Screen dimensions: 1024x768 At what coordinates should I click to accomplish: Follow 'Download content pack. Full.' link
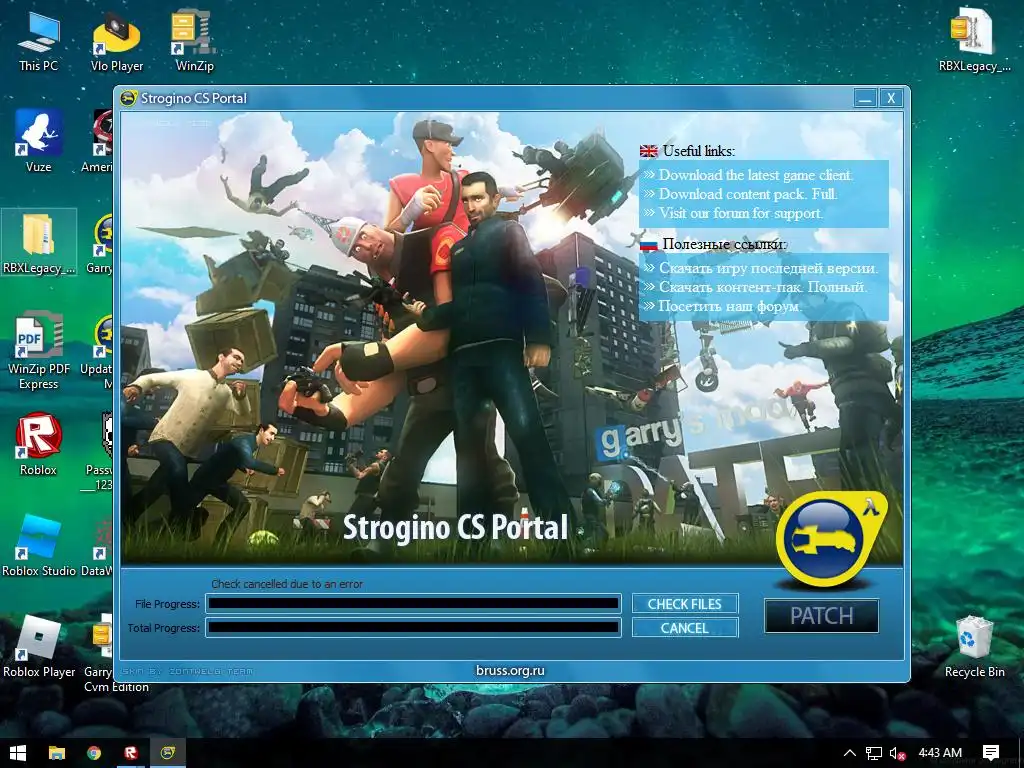click(748, 194)
